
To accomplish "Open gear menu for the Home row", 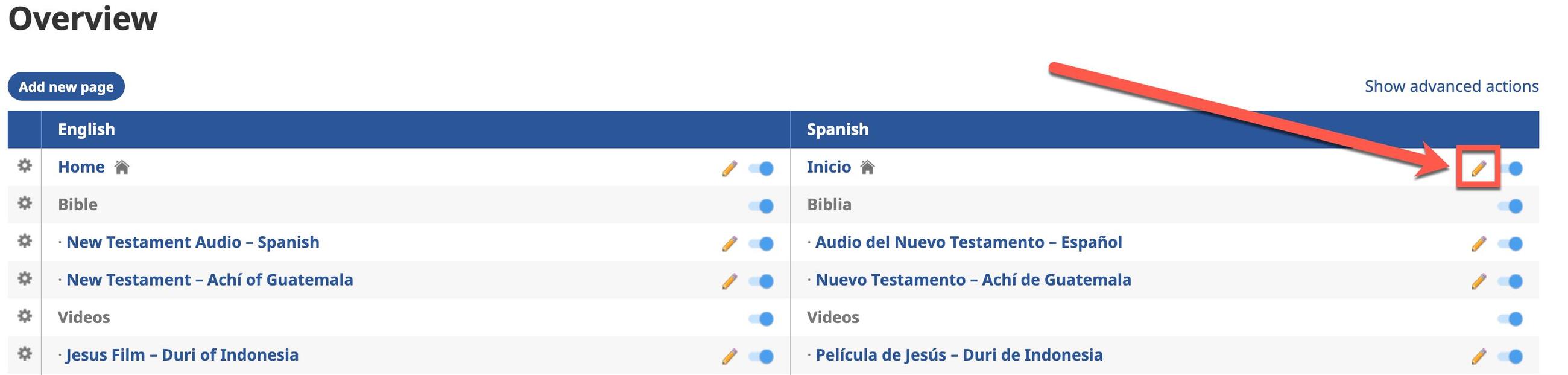I will point(24,166).
